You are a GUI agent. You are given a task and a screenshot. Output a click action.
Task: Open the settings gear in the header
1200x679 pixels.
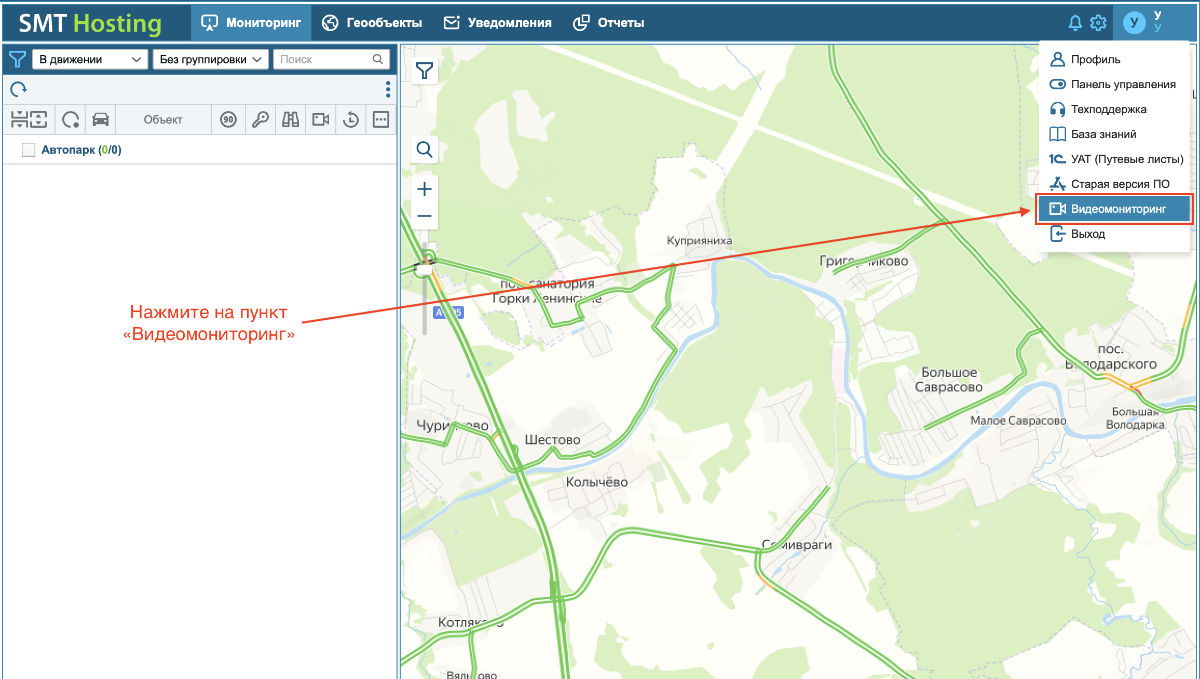coord(1098,23)
